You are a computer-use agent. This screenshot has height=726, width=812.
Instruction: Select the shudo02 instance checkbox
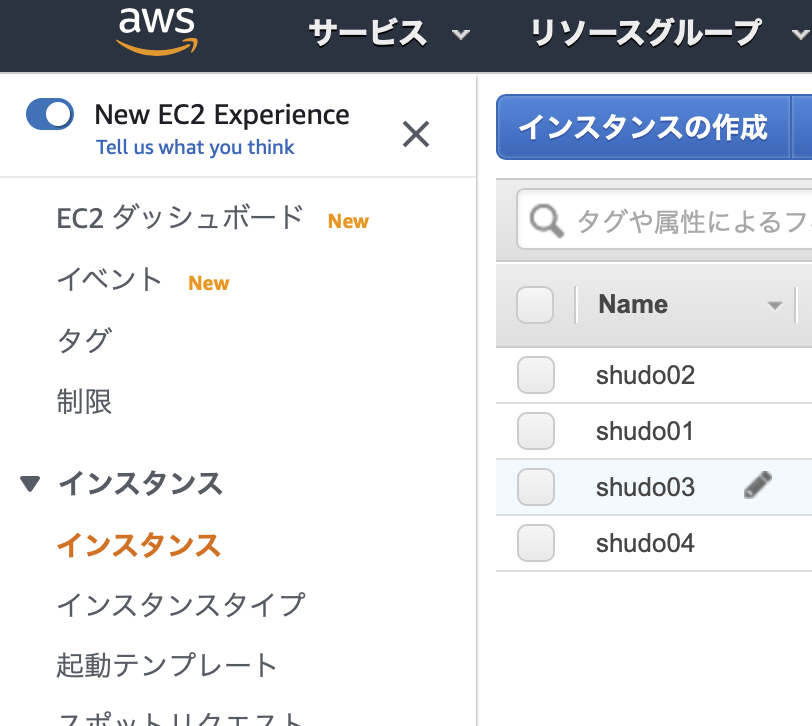click(x=535, y=376)
